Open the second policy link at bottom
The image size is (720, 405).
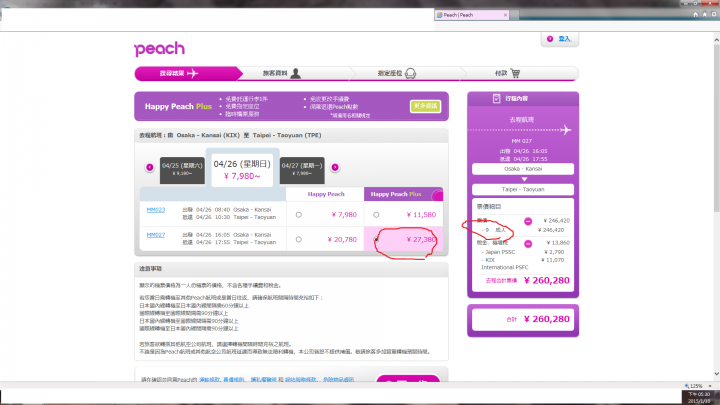234,379
